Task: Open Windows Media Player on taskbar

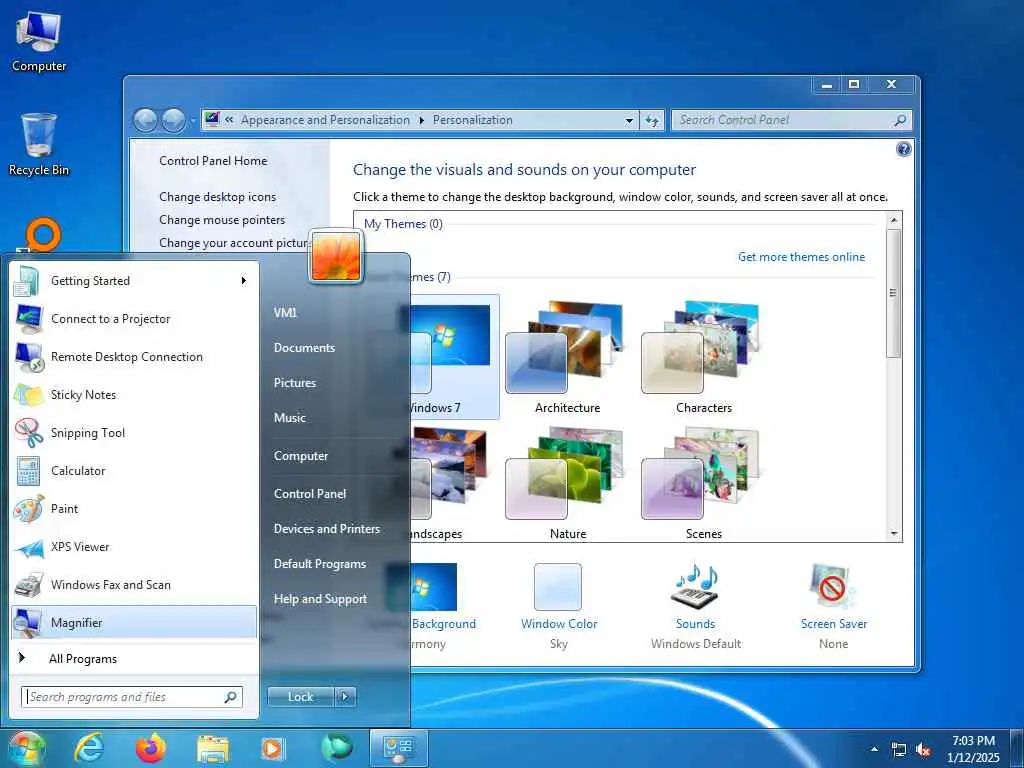Action: 273,748
